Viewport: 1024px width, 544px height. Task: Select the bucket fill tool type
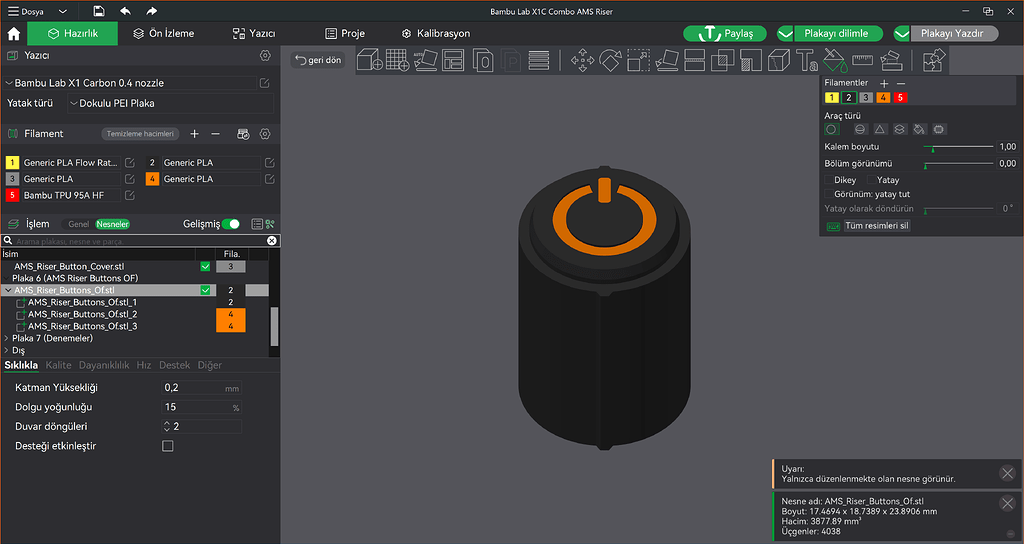click(x=919, y=129)
